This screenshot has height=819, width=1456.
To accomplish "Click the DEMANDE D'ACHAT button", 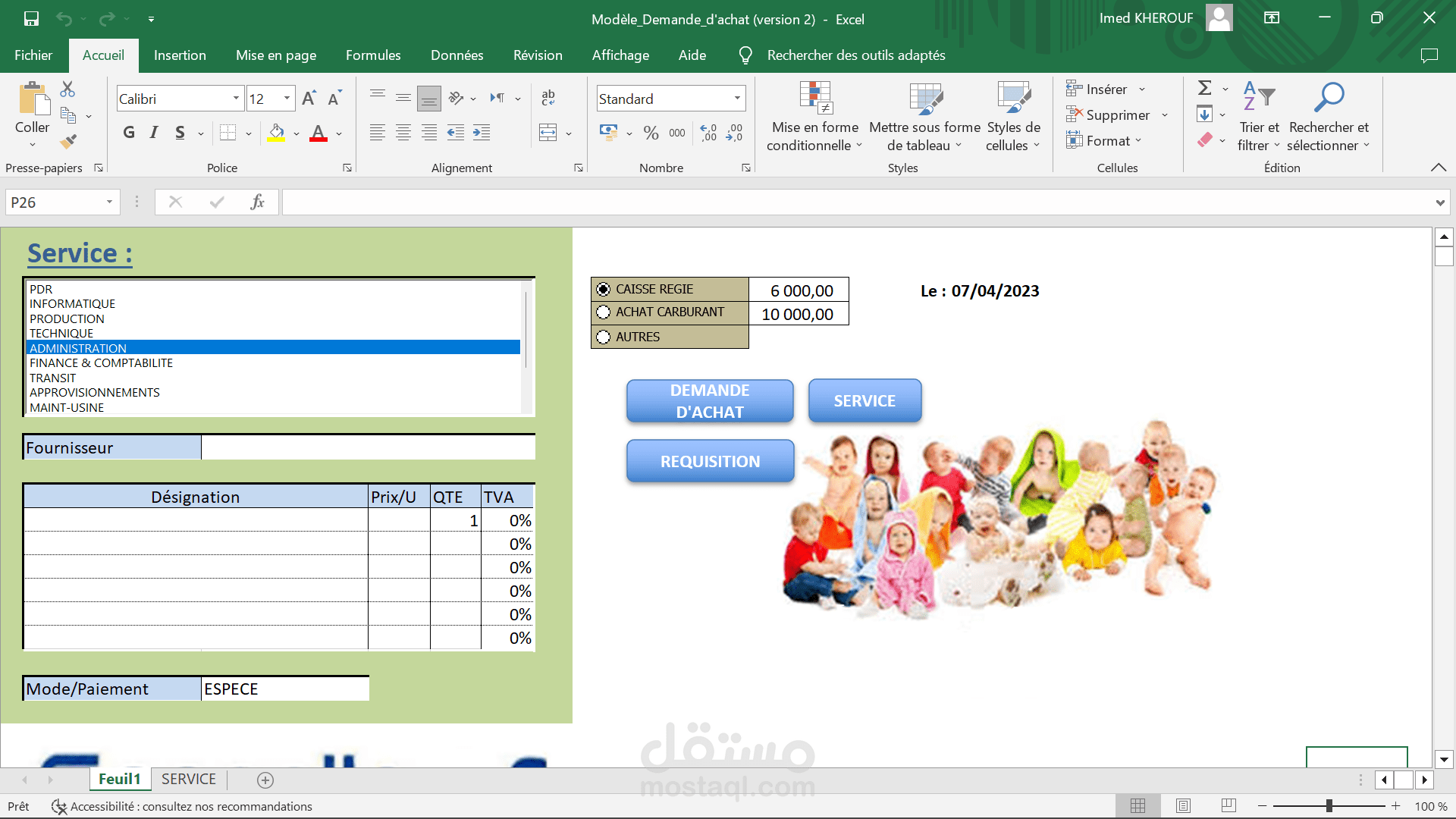I will (710, 400).
